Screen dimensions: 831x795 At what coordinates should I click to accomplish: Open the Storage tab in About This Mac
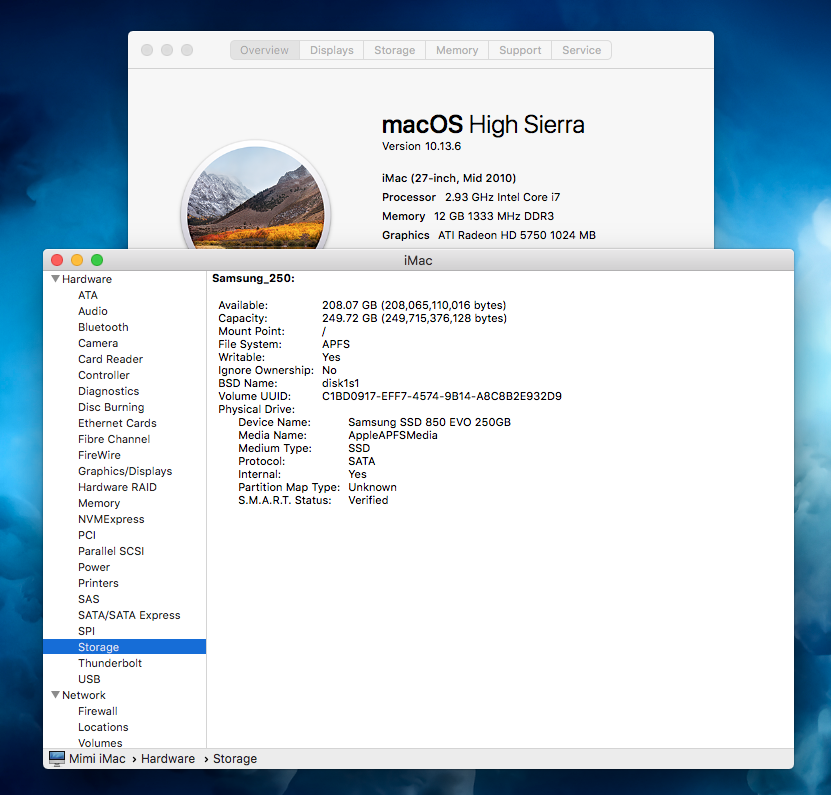tap(395, 50)
